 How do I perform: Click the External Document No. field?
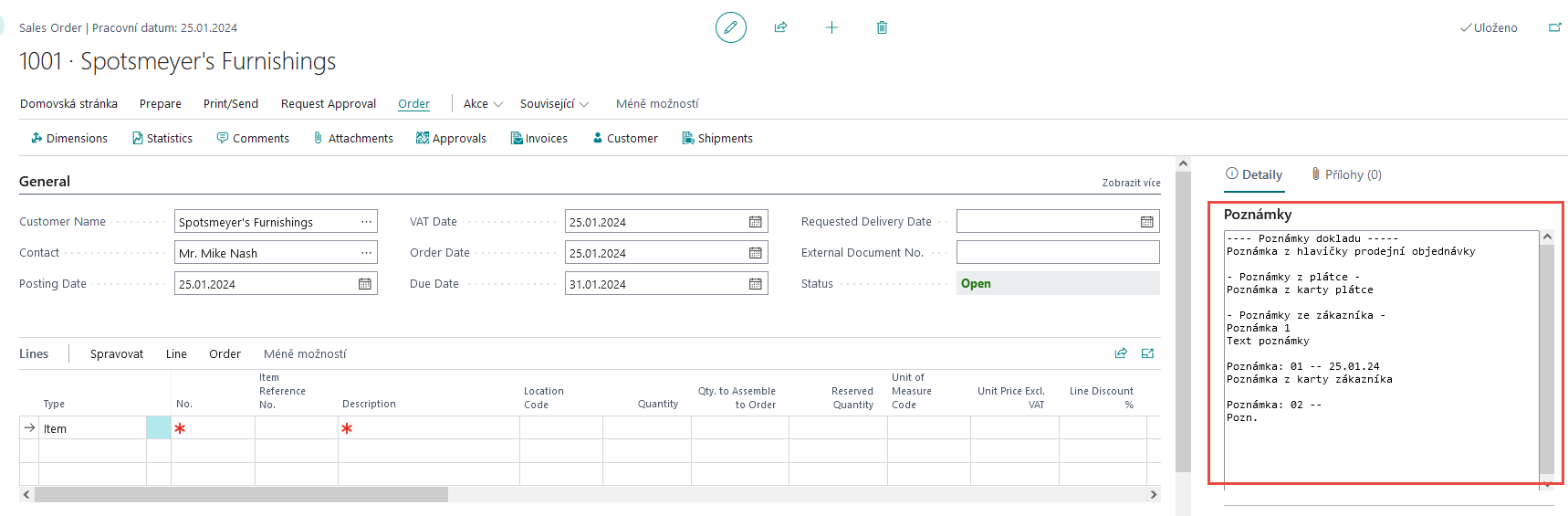(x=1057, y=253)
